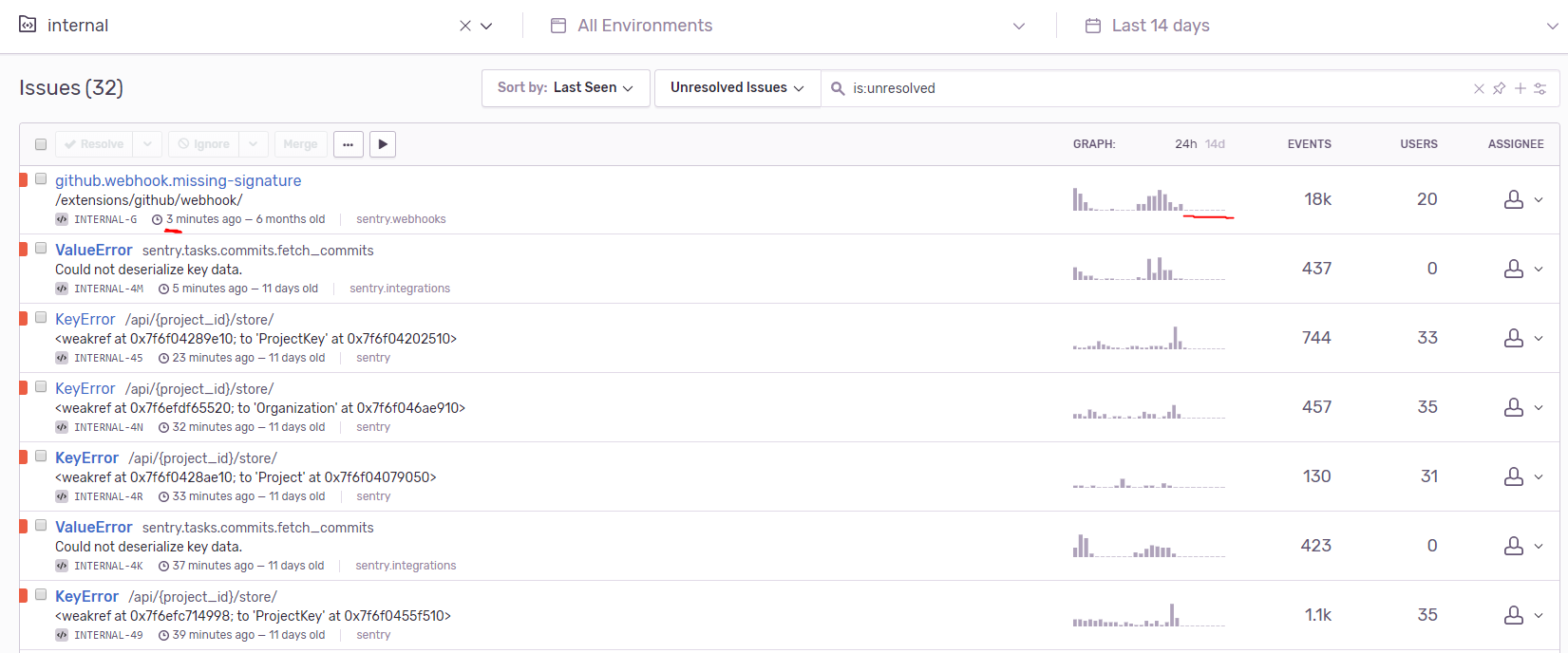Select the INTERNAL-4R KeyError checkbox
This screenshot has width=1568, height=653.
click(x=41, y=456)
